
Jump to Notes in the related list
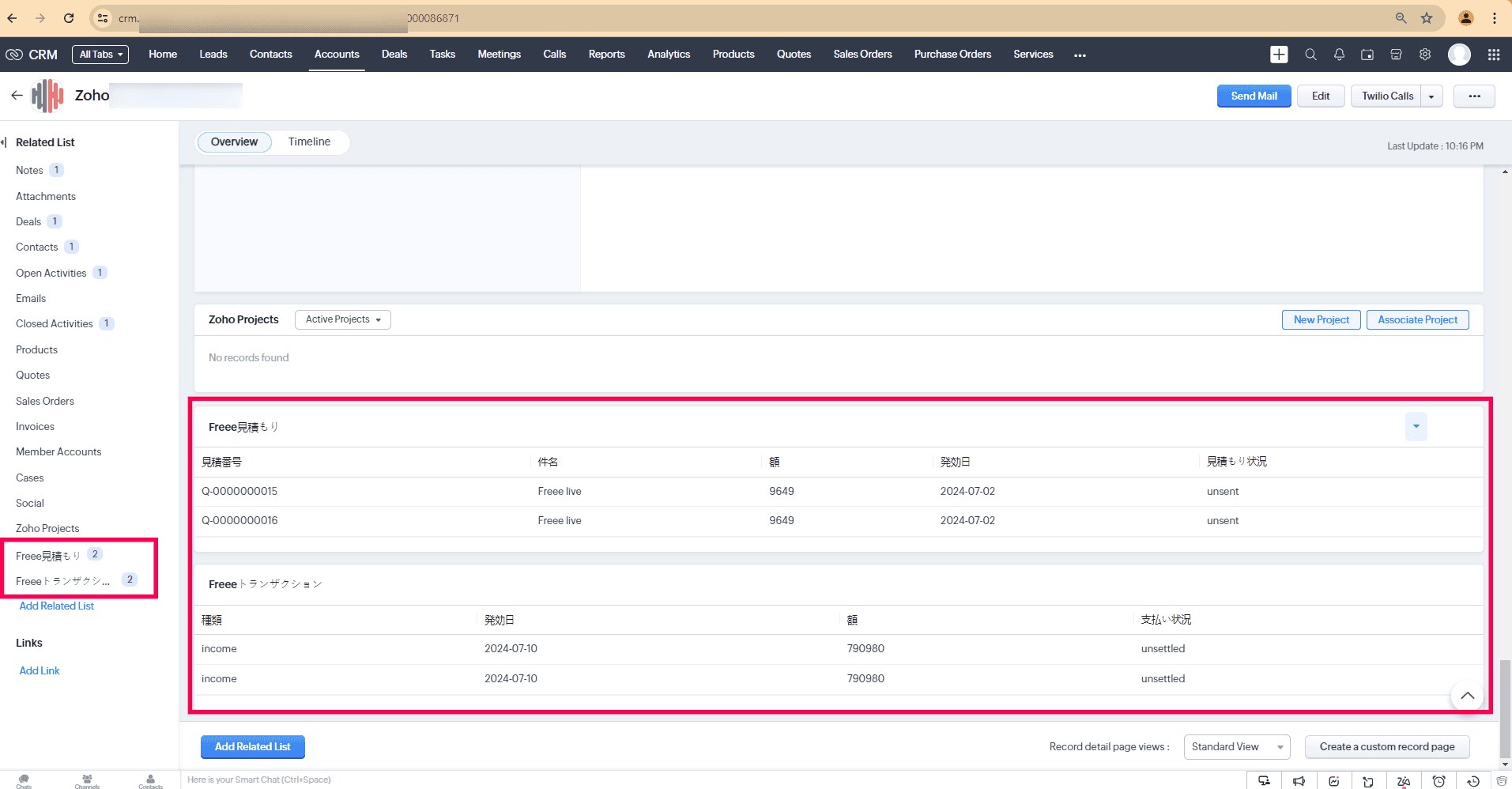(29, 170)
